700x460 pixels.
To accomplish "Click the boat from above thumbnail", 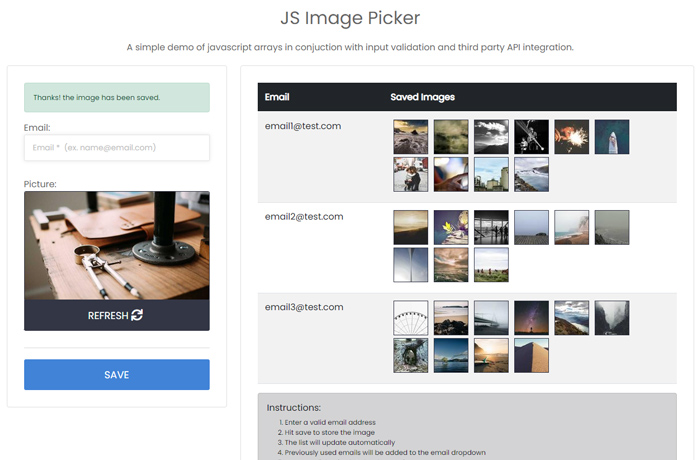I will pyautogui.click(x=611, y=137).
